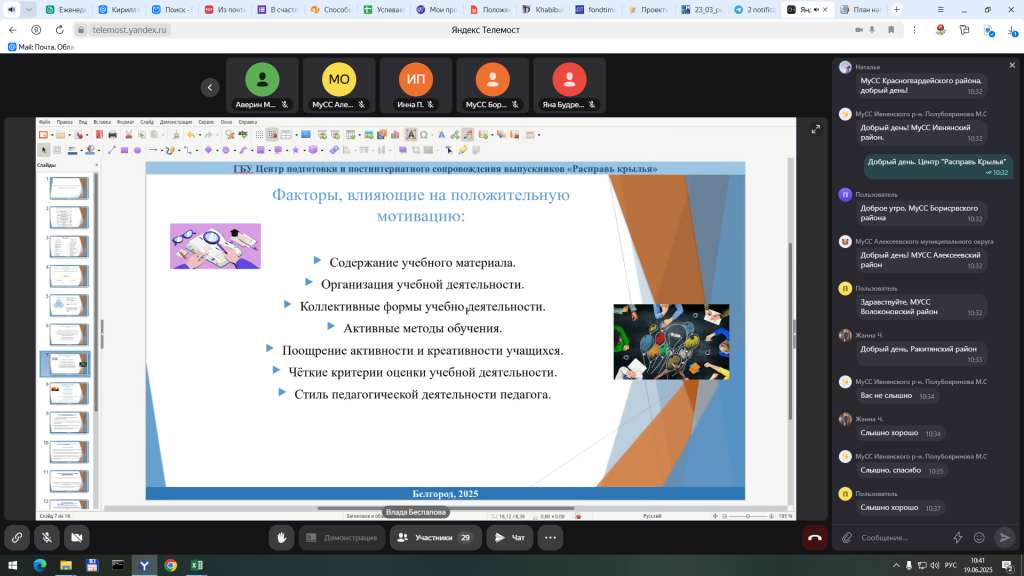Click the РУС input language indicator

[951, 565]
